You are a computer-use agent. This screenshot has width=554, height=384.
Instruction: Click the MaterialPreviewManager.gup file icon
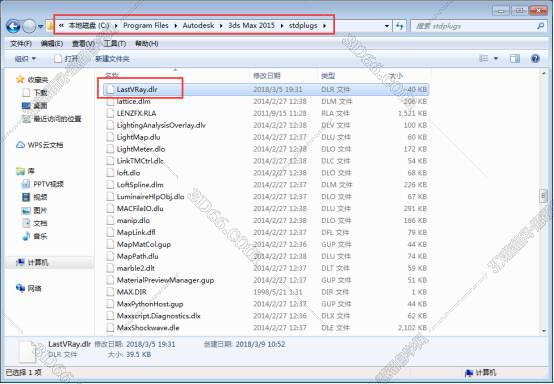(x=110, y=280)
